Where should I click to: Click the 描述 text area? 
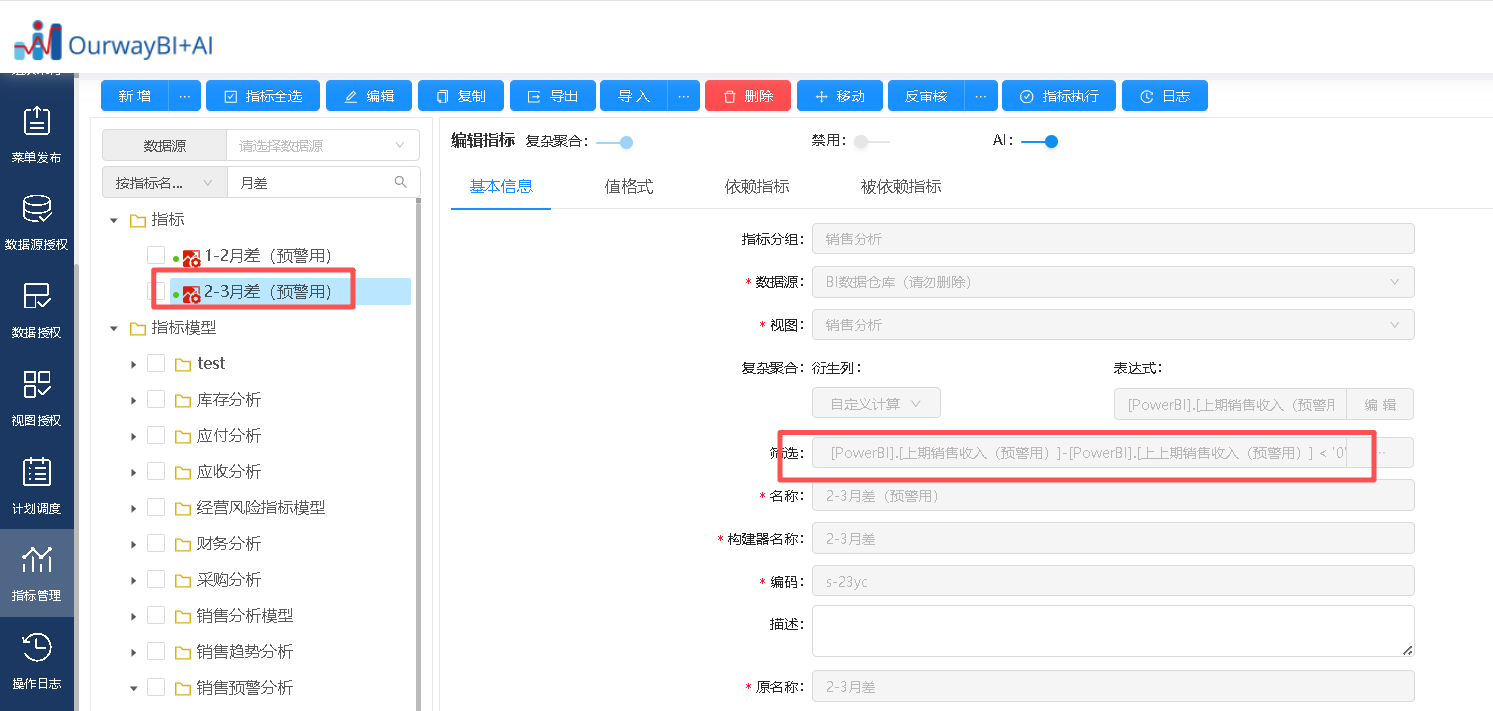pyautogui.click(x=1112, y=631)
